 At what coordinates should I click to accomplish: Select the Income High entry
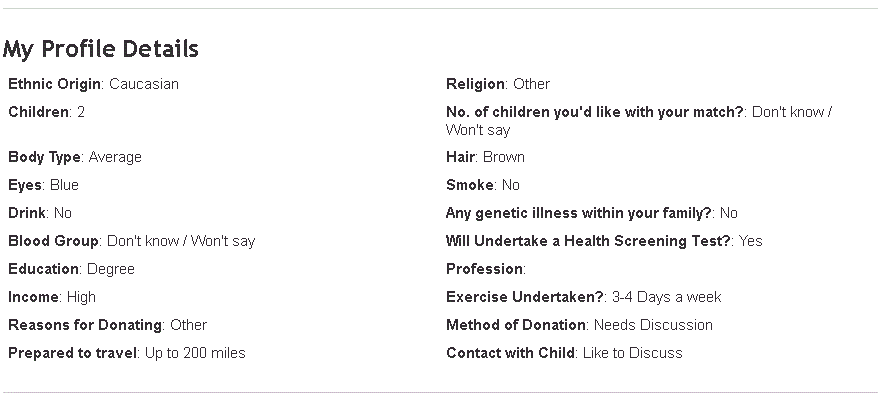(x=52, y=297)
